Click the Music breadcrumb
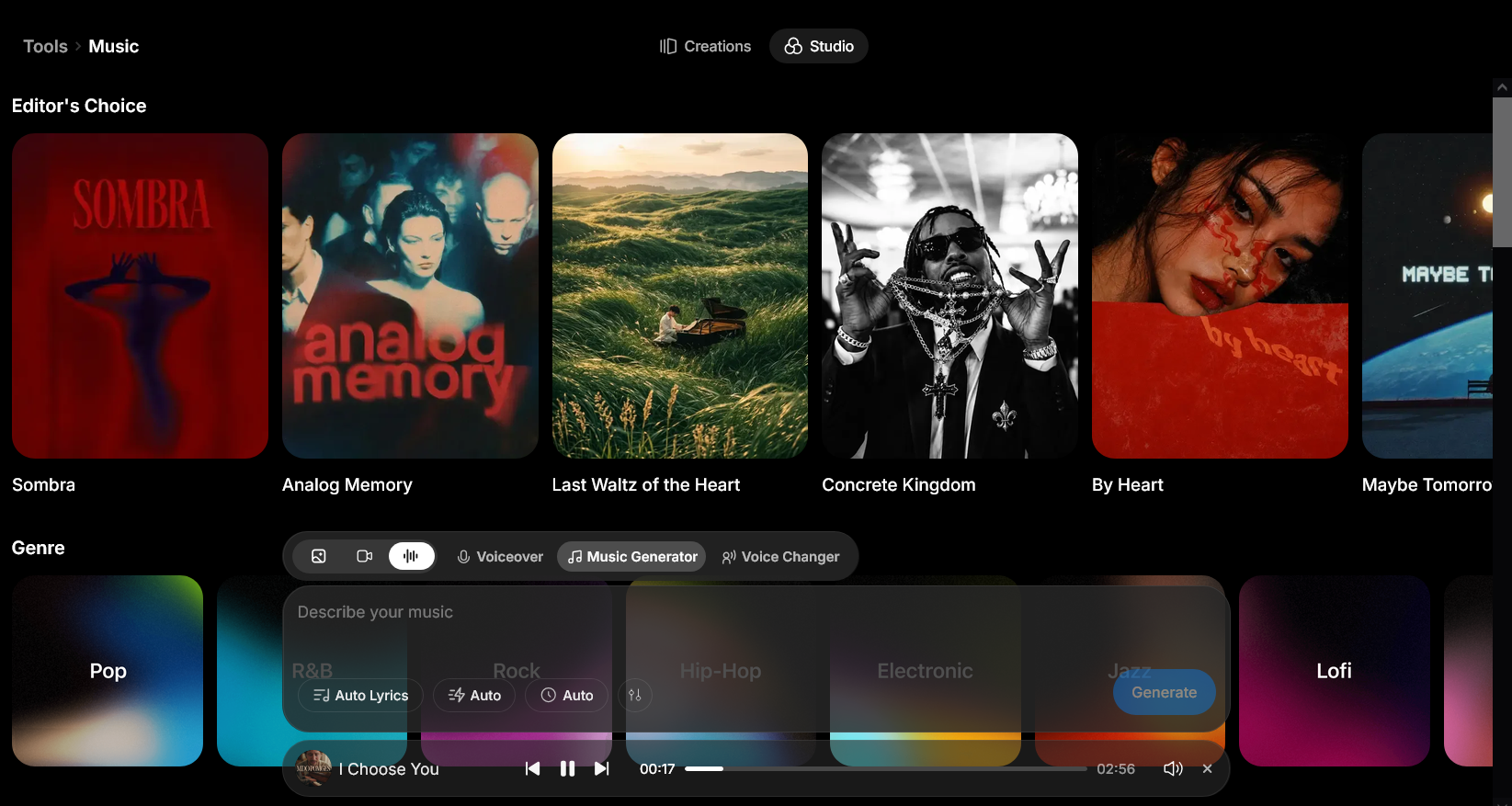 click(x=114, y=46)
